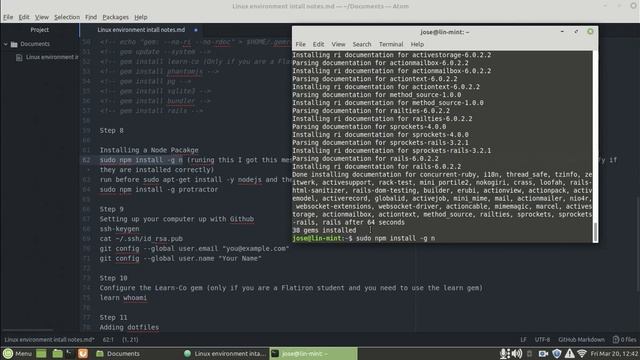Screen dimensions: 640x360
Task: Launch terminal from the taskbar quick-launch icon
Action: pos(69,353)
